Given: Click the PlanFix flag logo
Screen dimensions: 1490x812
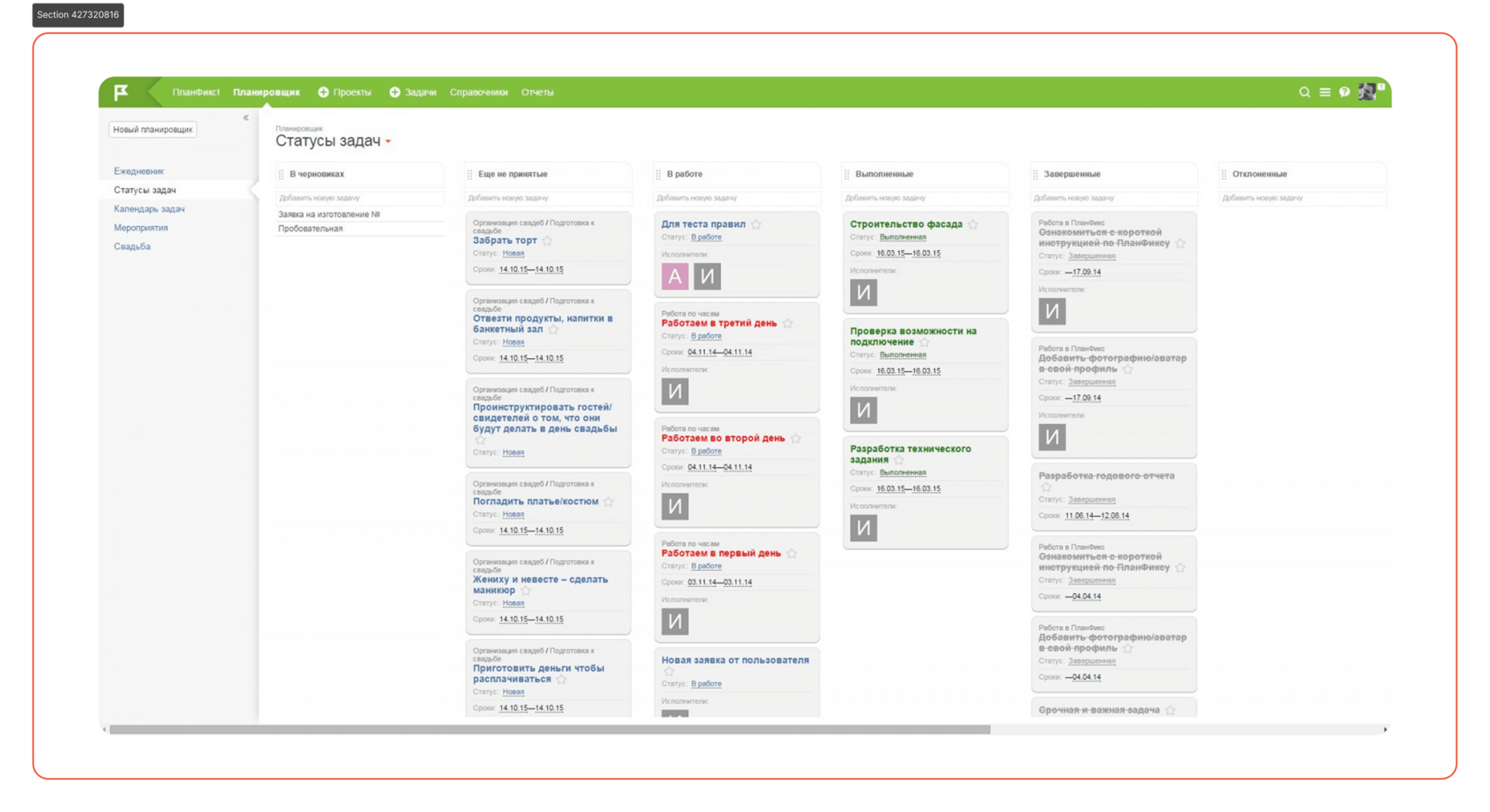Looking at the screenshot, I should coord(122,91).
